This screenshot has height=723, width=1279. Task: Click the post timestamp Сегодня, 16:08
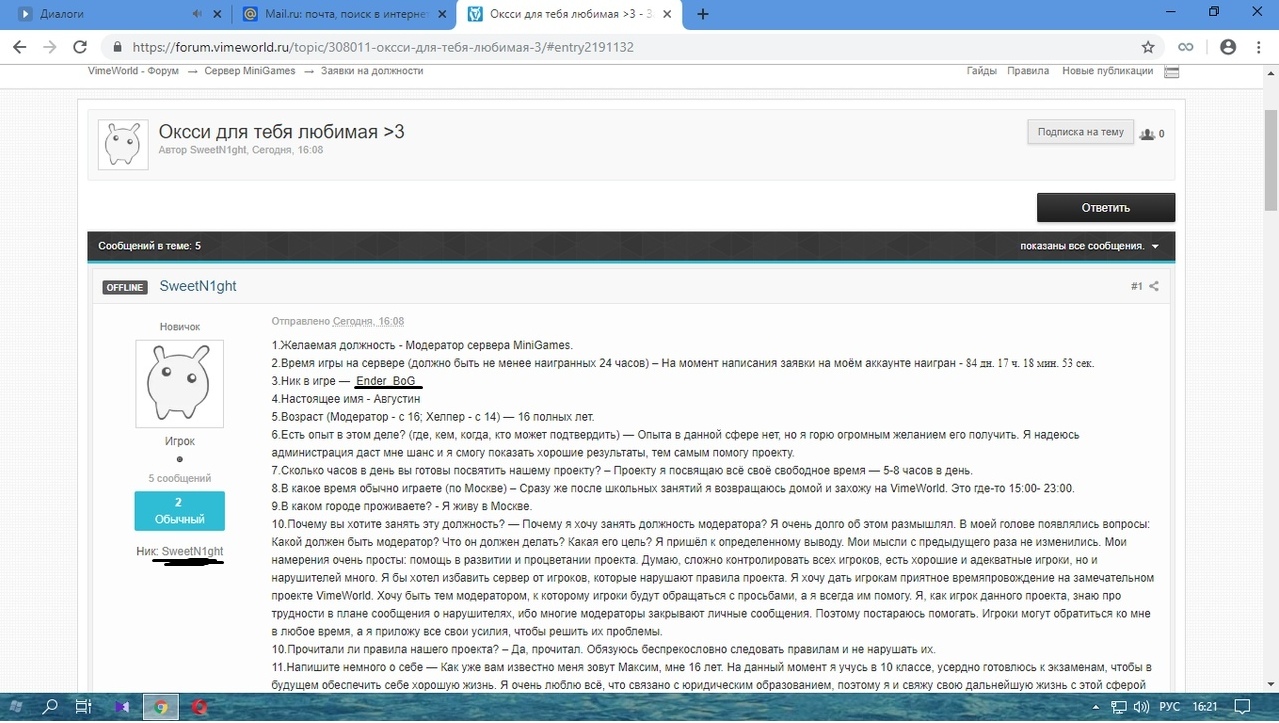[x=369, y=321]
